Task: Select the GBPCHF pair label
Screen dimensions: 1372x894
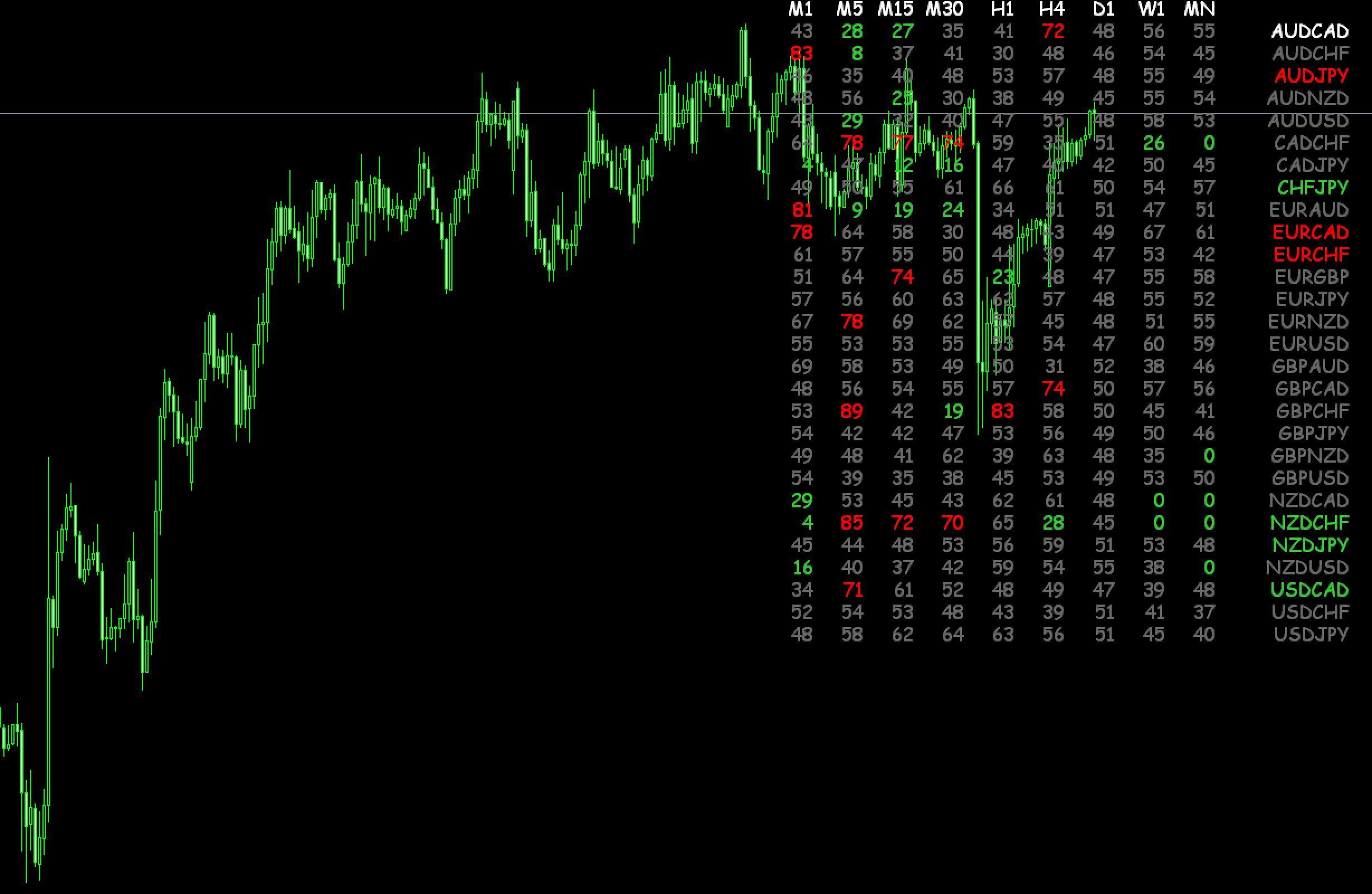Action: click(x=1312, y=411)
